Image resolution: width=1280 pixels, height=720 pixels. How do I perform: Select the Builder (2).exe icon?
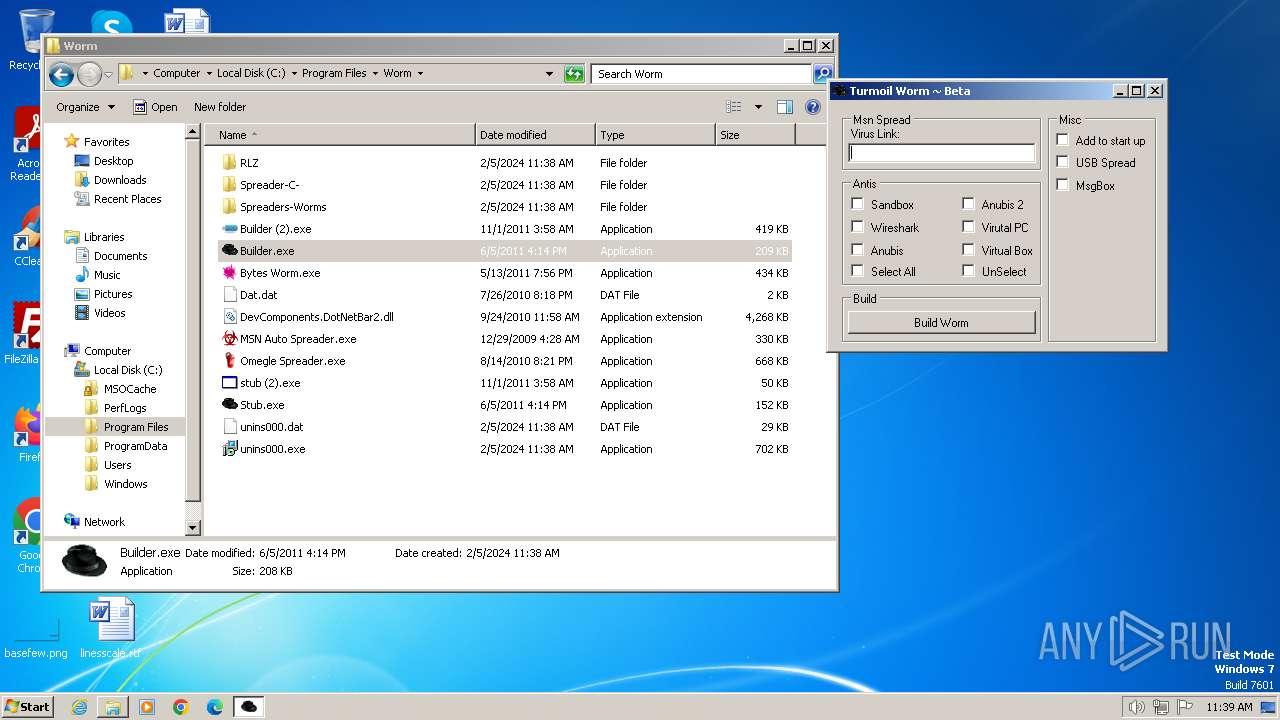[229, 229]
